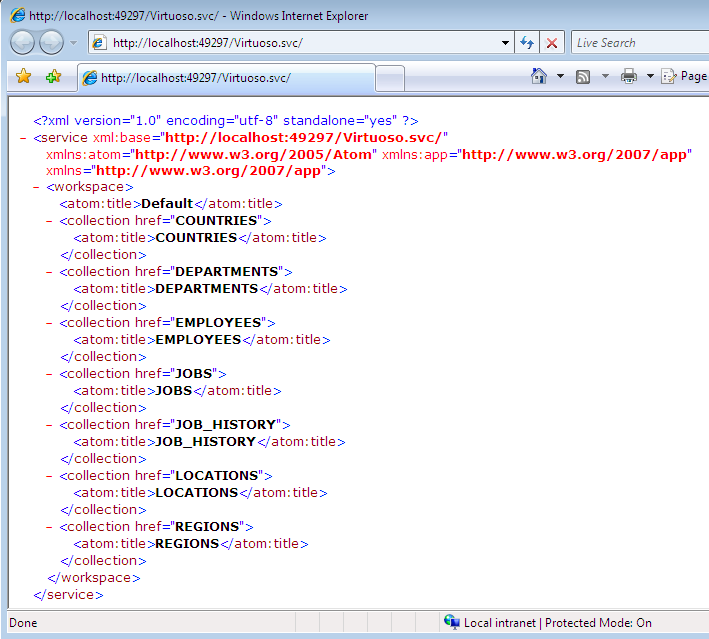Viewport: 709px width, 639px height.
Task: Click the Refresh page icon
Action: 527,43
